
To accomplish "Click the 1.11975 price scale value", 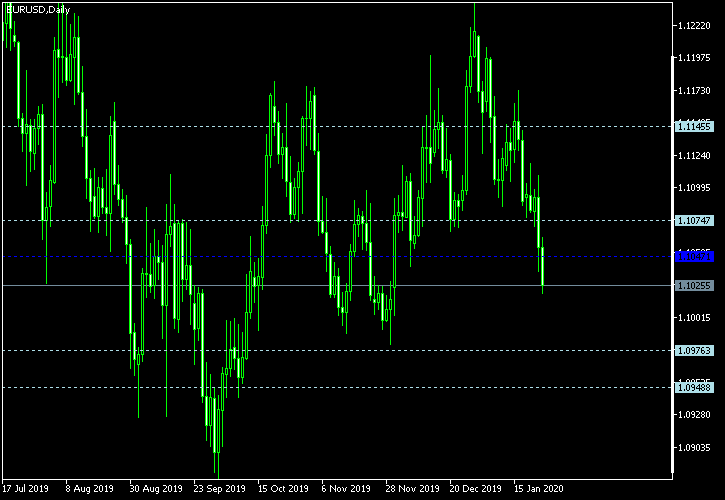I will tap(694, 58).
